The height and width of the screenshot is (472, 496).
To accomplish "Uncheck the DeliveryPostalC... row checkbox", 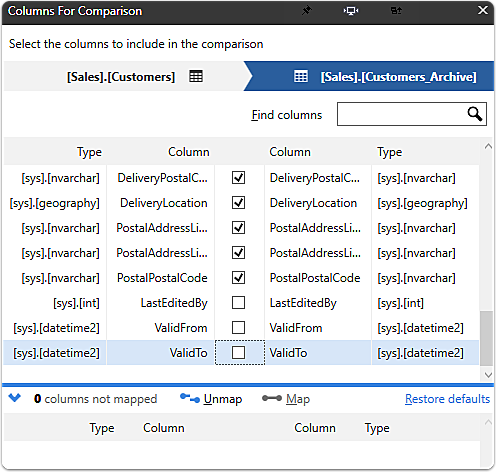I will [238, 178].
